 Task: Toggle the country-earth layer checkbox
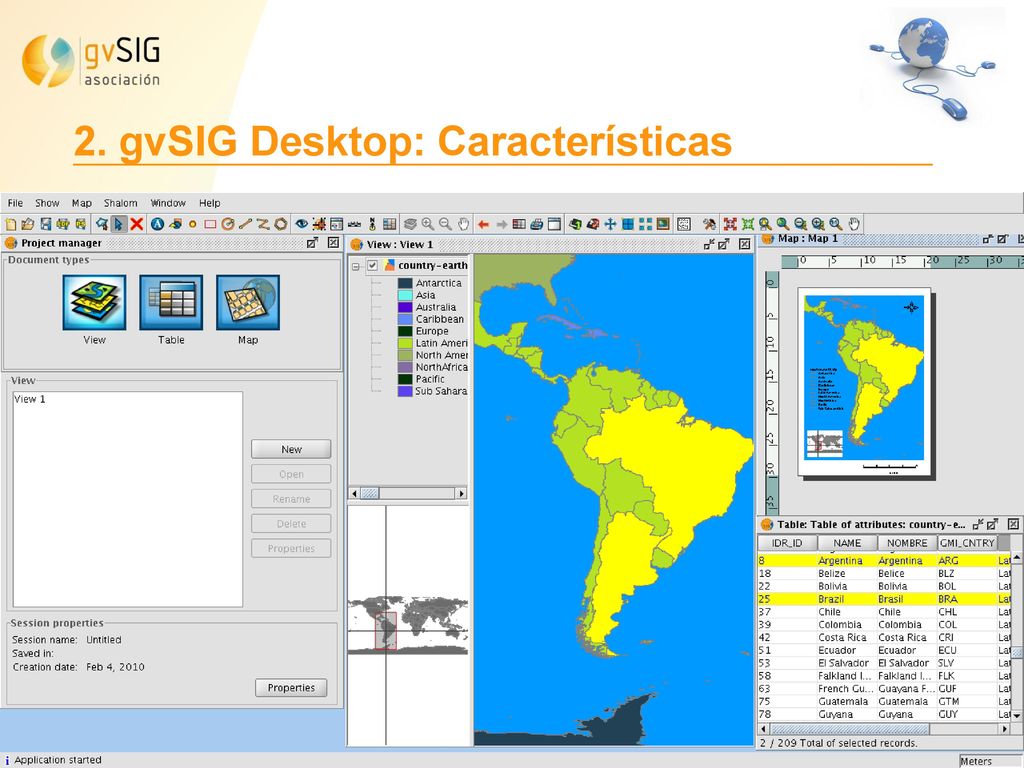(372, 266)
